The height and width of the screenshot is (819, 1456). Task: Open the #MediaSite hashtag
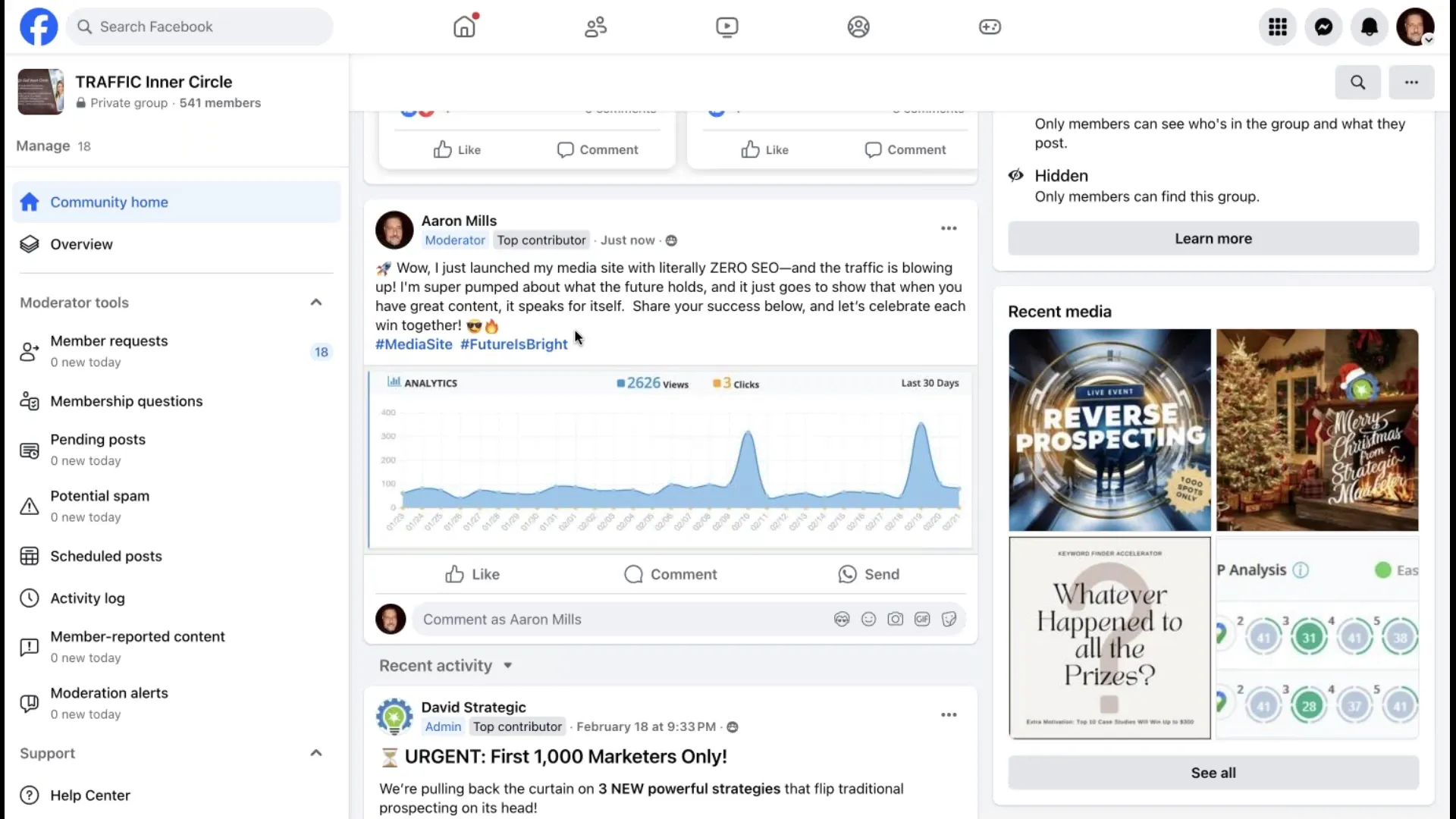point(414,344)
